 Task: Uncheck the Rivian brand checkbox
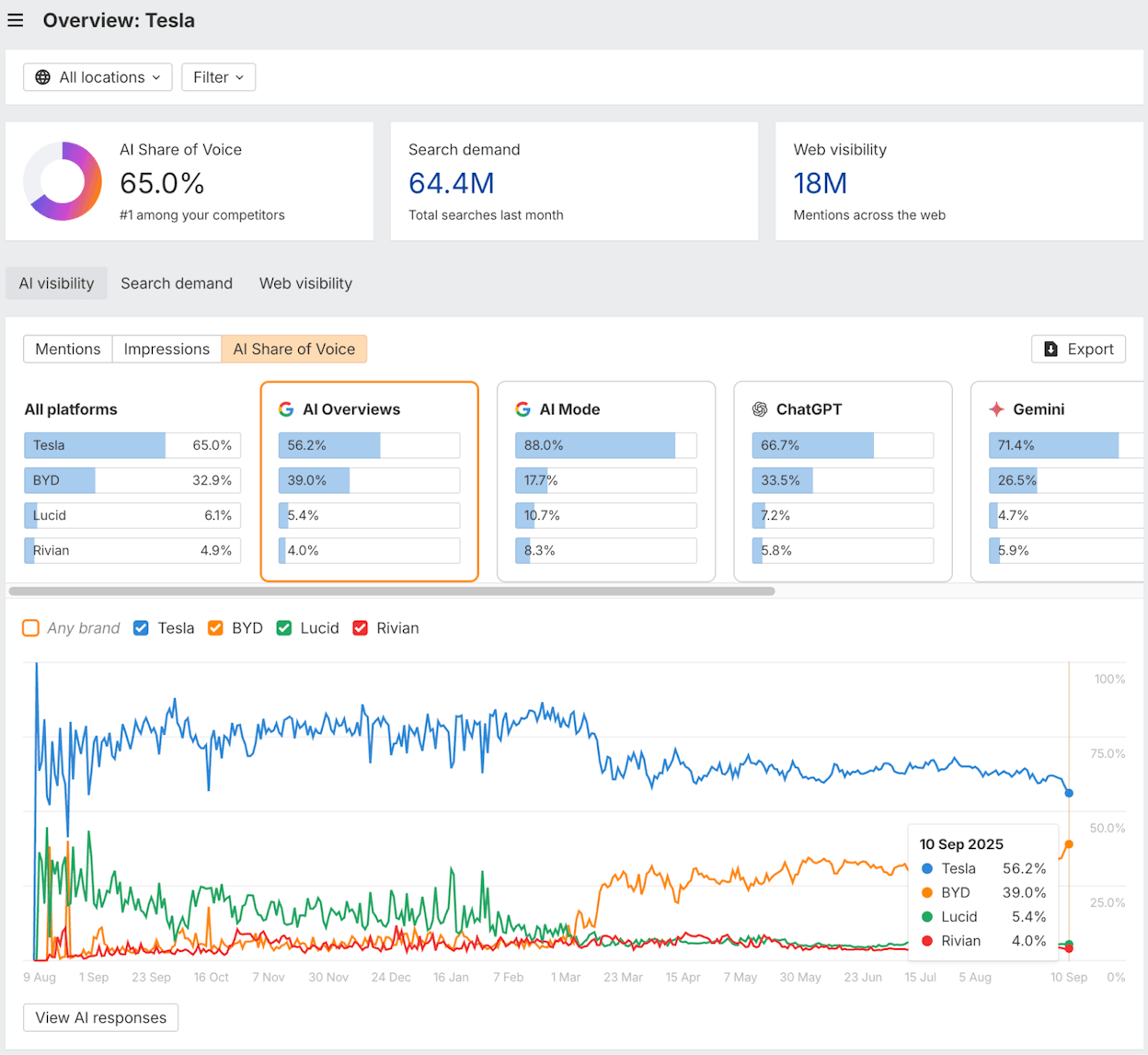click(x=361, y=628)
